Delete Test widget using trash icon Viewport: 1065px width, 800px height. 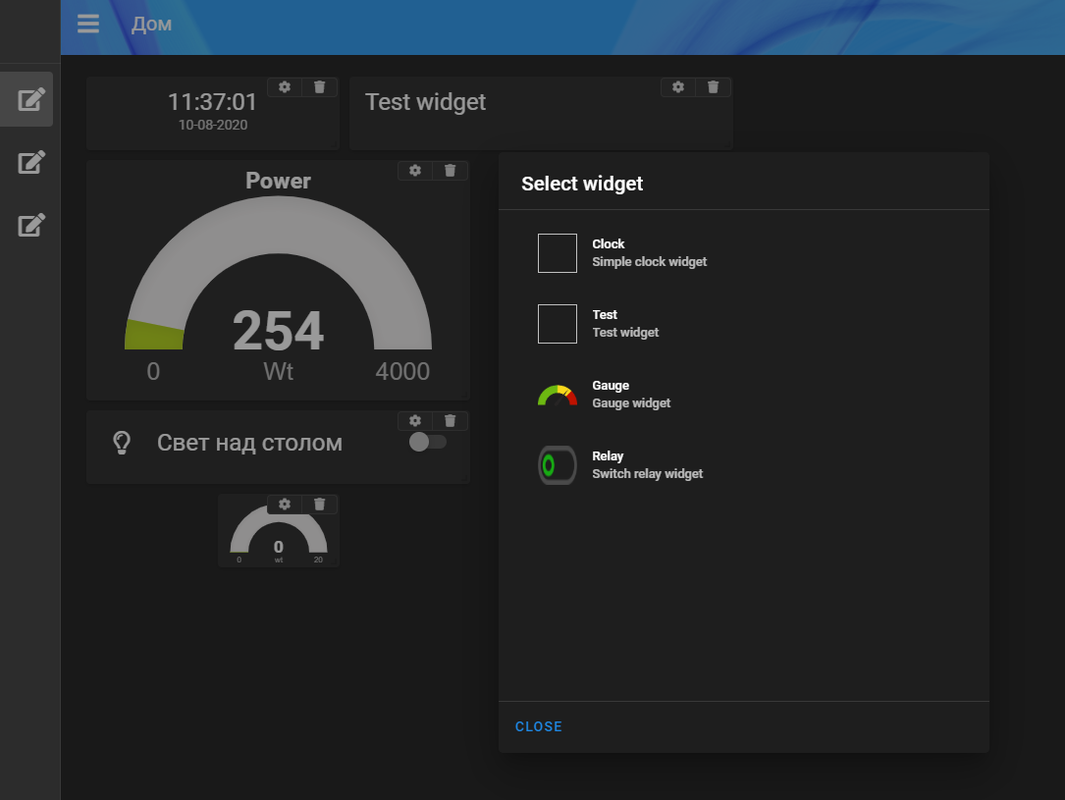coord(712,87)
